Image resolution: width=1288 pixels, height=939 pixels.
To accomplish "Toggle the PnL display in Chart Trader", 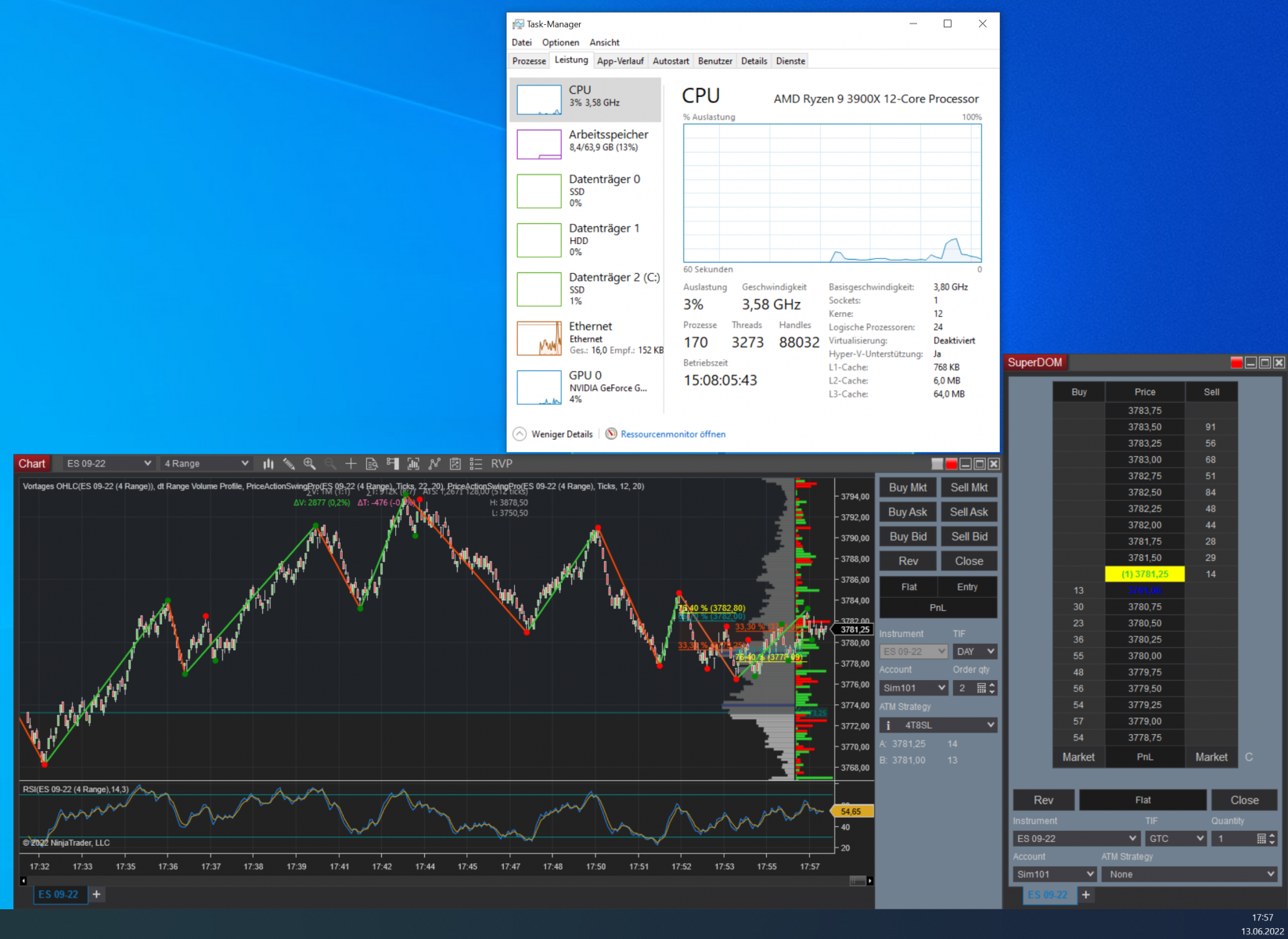I will coord(938,608).
